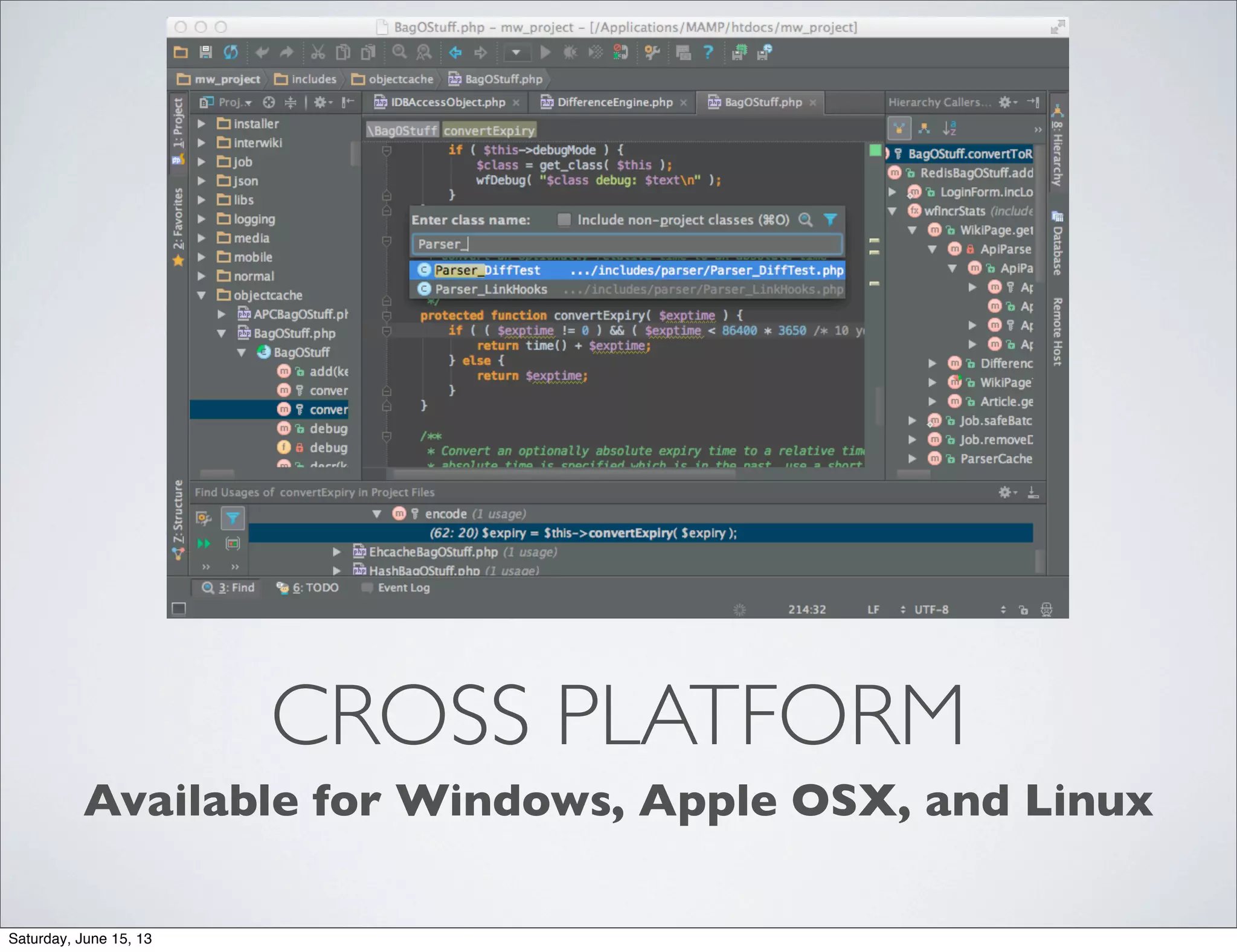Click the Undo arrow icon

pos(262,53)
